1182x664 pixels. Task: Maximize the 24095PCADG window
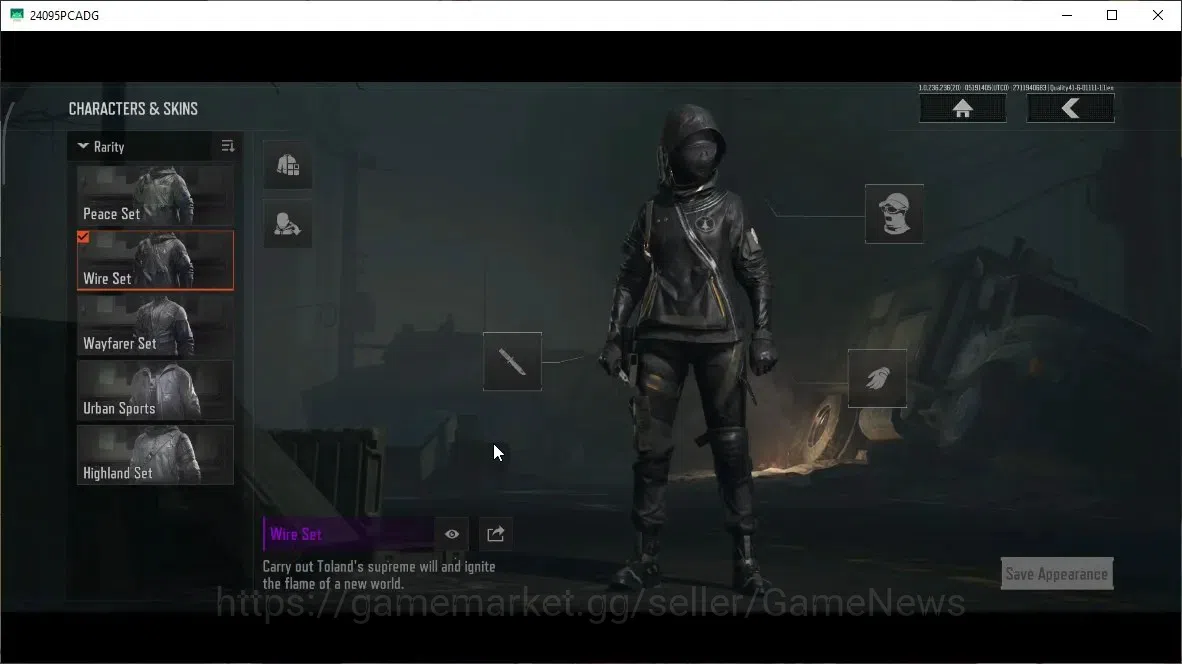1112,15
